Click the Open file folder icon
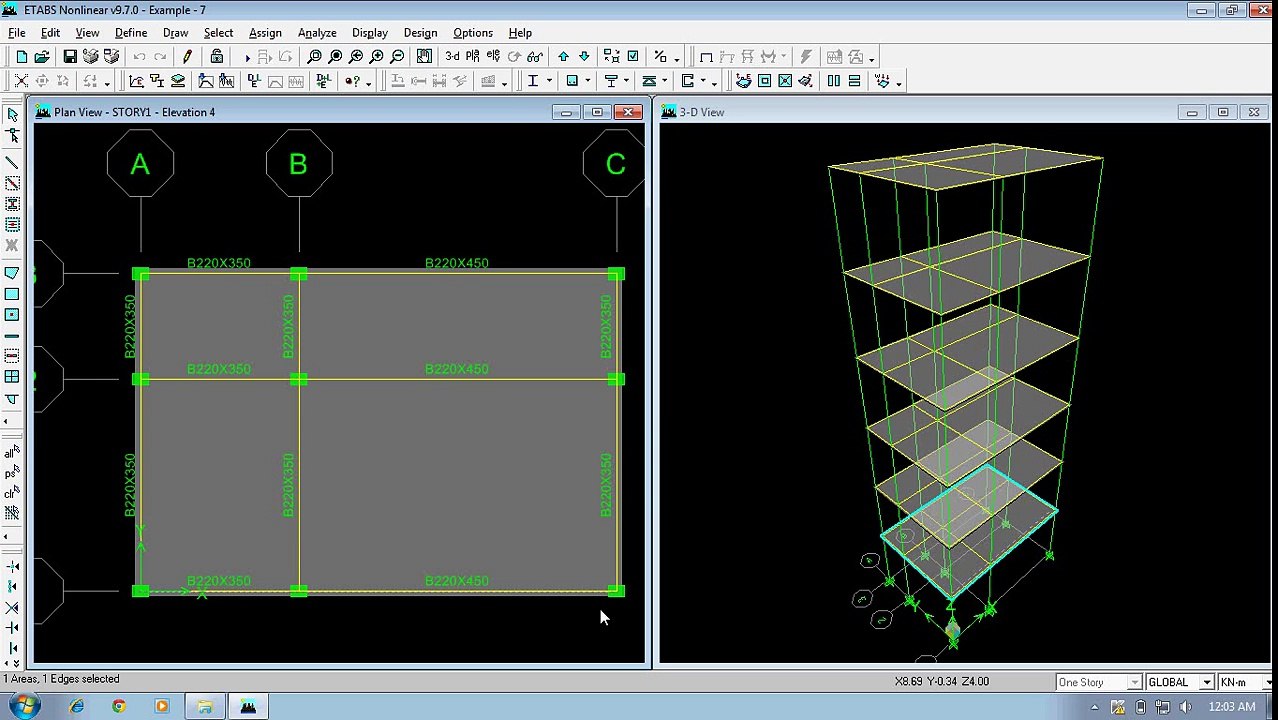This screenshot has width=1278, height=720. coord(42,57)
